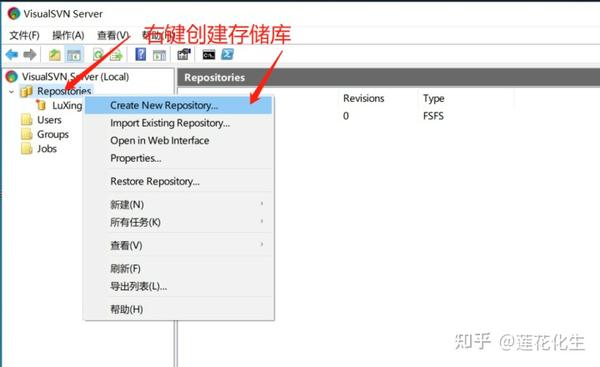Click the Jobs folder icon
Screen dimensions: 600x367
[26, 148]
